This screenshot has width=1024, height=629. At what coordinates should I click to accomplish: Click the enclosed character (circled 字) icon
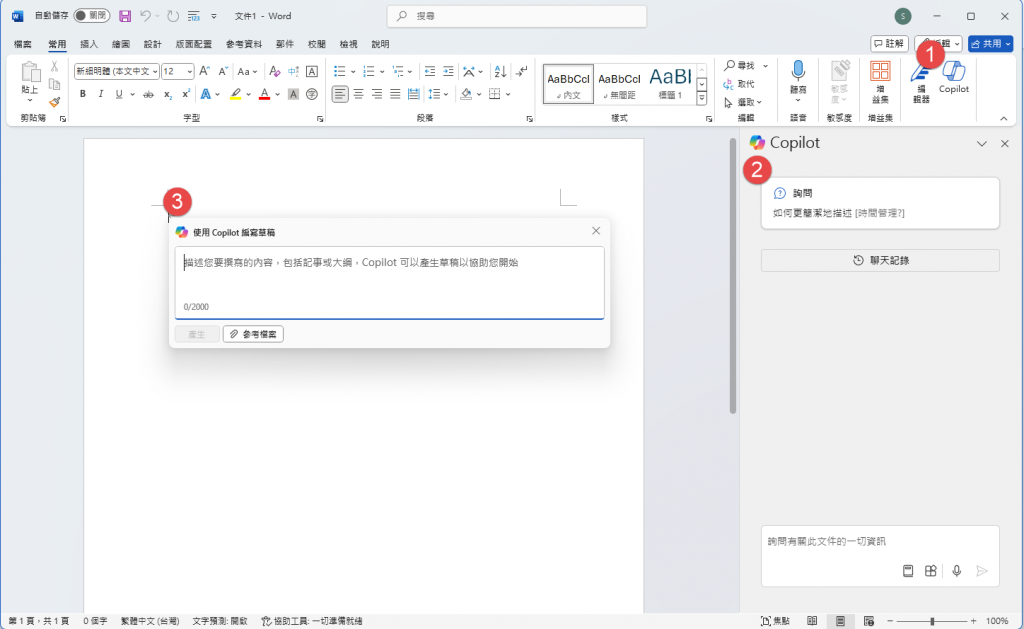[x=312, y=94]
